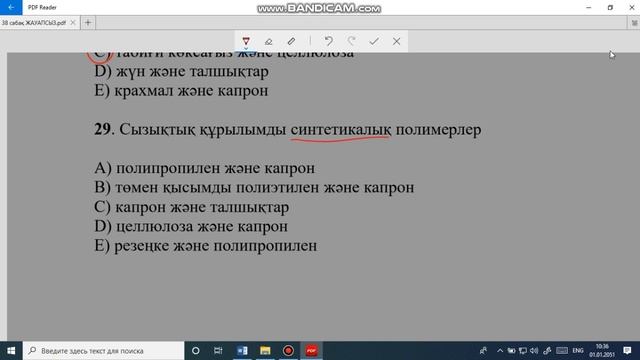
Task: Open File Explorer from the taskbar
Action: pos(265,351)
